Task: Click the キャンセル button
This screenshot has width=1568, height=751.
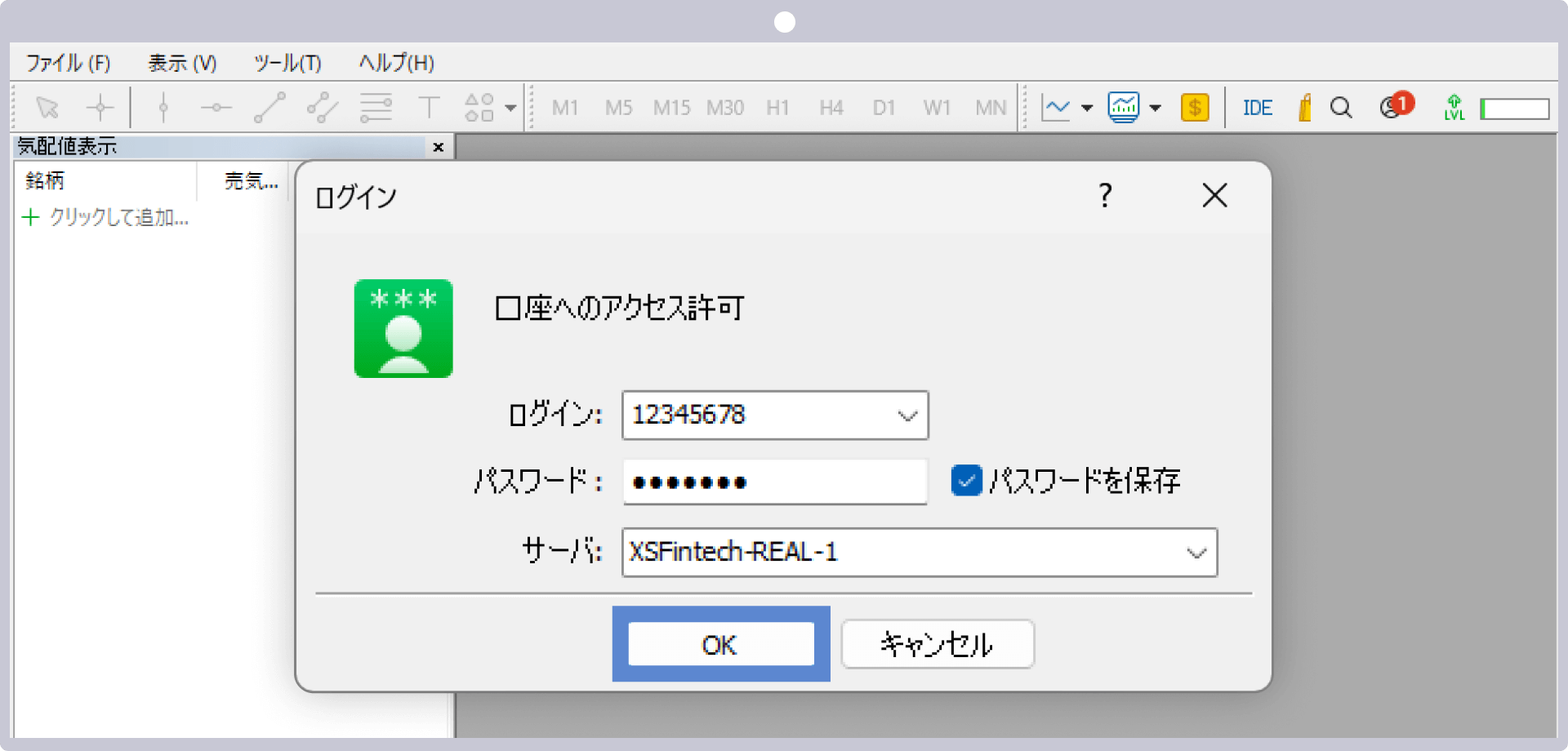Action: (x=938, y=644)
